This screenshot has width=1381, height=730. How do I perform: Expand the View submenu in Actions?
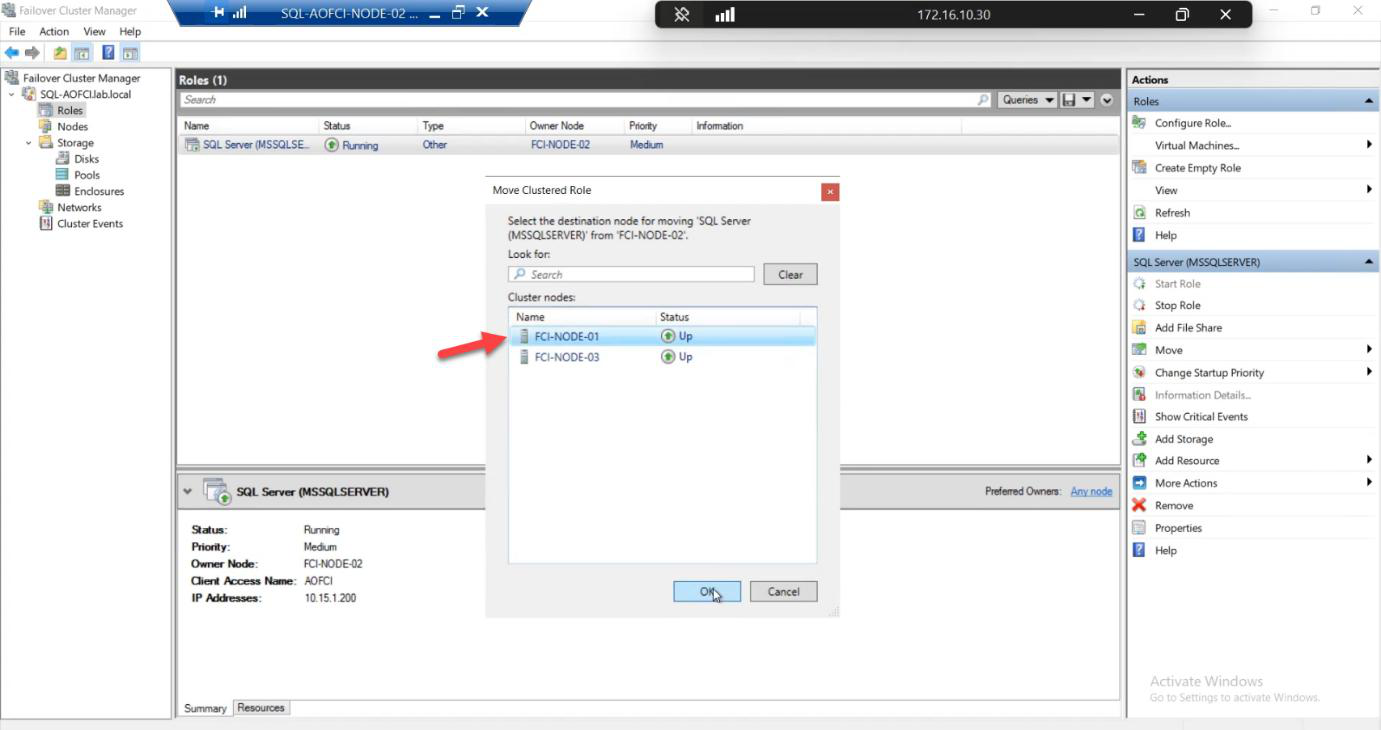click(x=1369, y=190)
